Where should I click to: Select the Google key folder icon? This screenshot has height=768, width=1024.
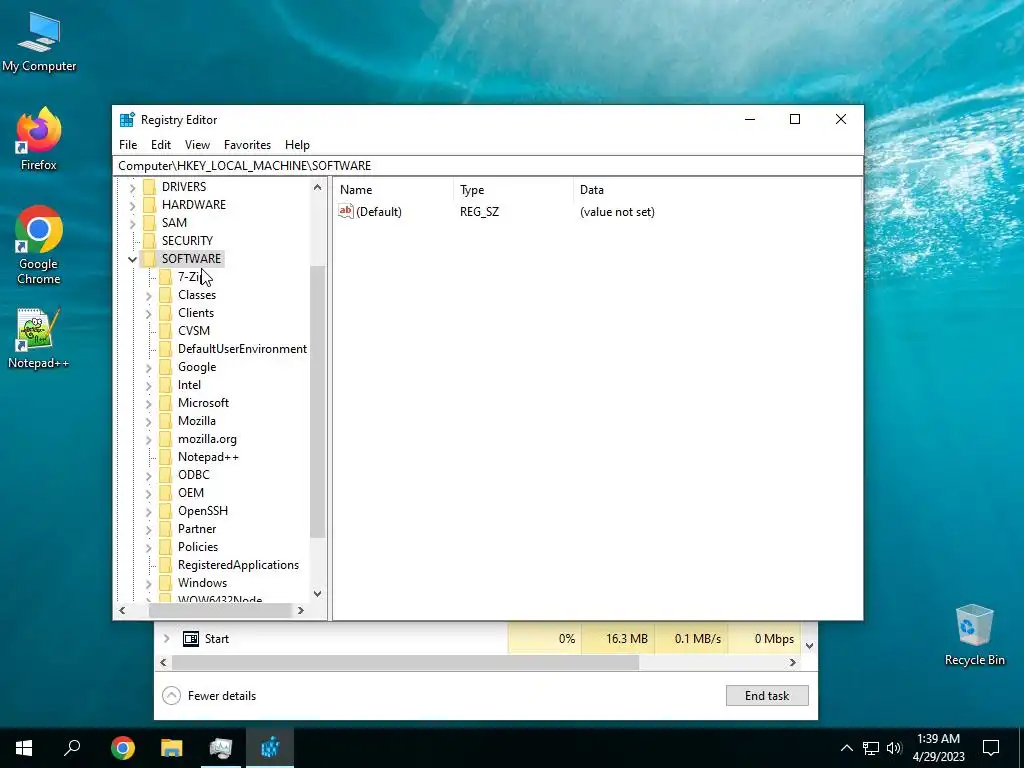(166, 367)
